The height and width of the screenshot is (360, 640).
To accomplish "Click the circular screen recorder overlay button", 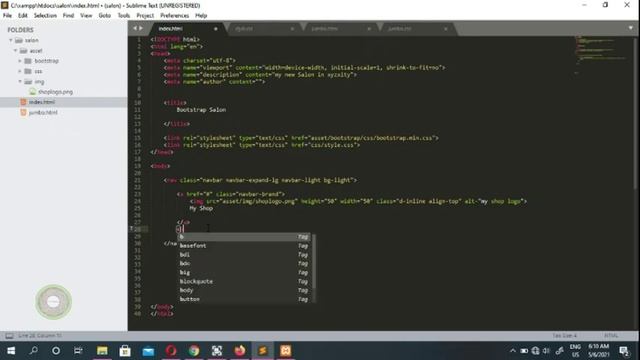I will [53, 302].
